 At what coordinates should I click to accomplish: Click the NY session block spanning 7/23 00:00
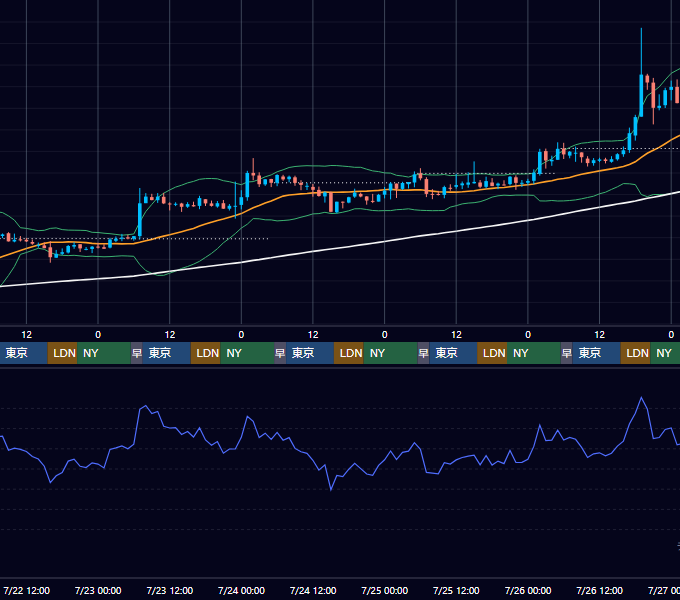[x=104, y=353]
